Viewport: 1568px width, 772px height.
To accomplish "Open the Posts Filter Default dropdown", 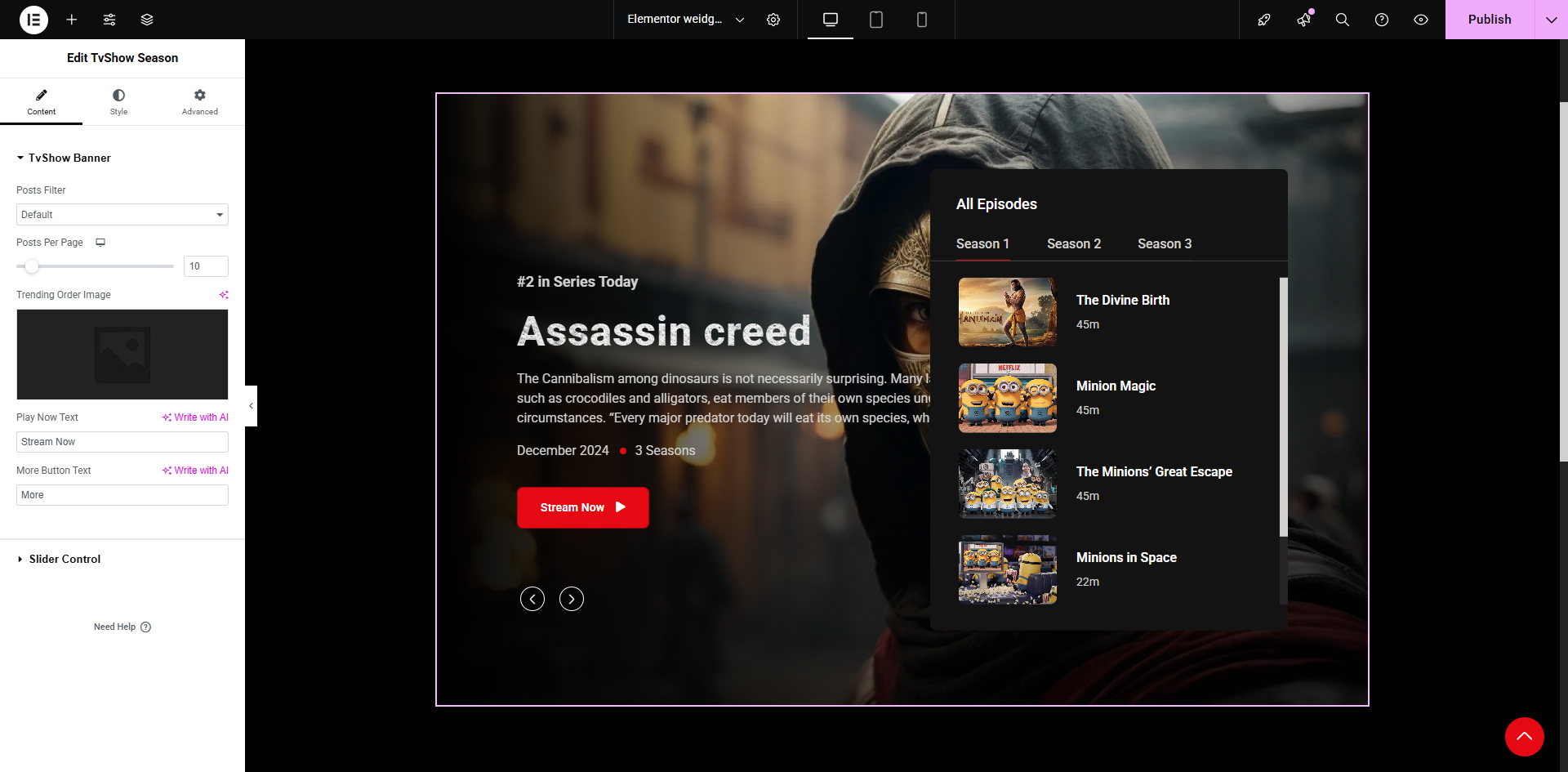I will [x=122, y=214].
